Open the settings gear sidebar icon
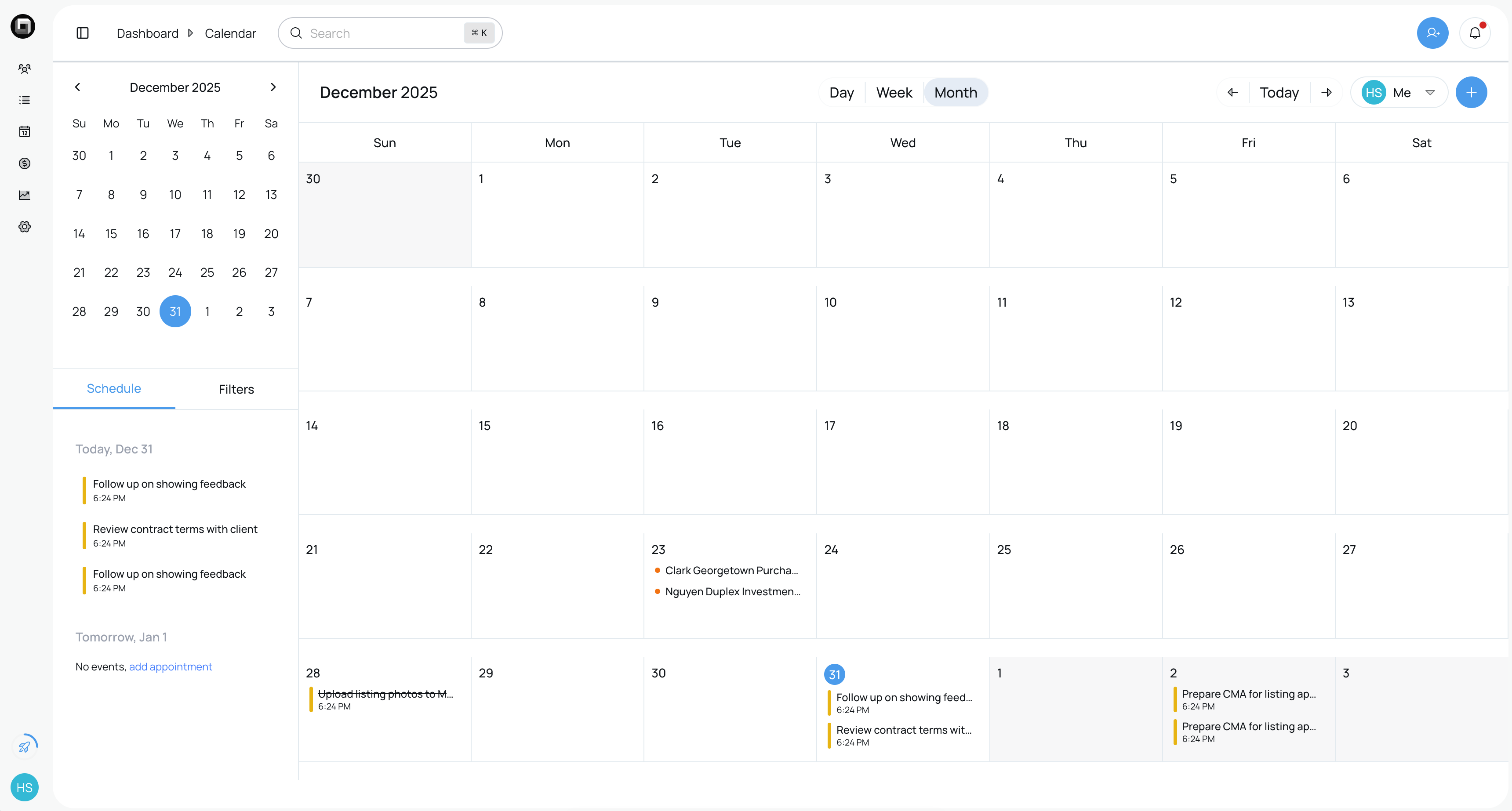 click(x=24, y=227)
